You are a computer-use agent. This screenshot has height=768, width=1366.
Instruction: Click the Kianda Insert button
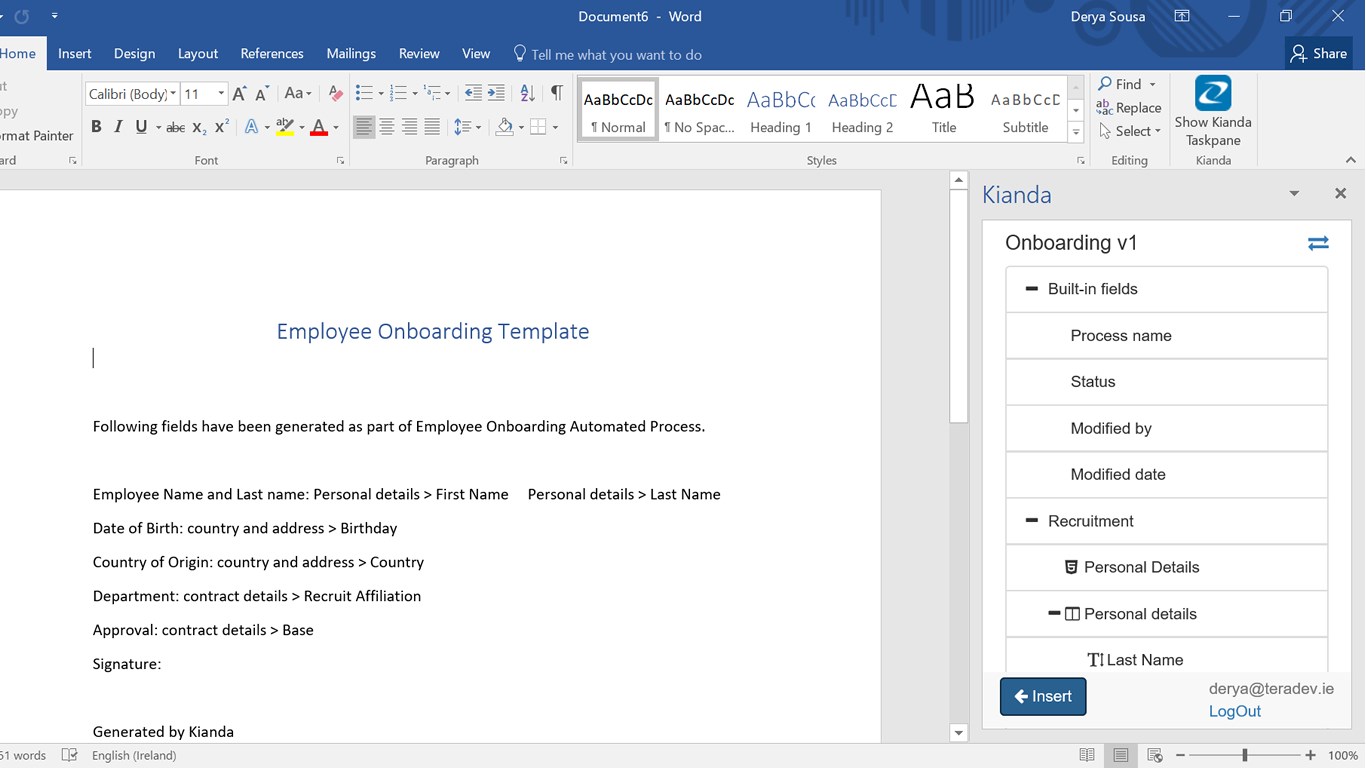pos(1043,696)
